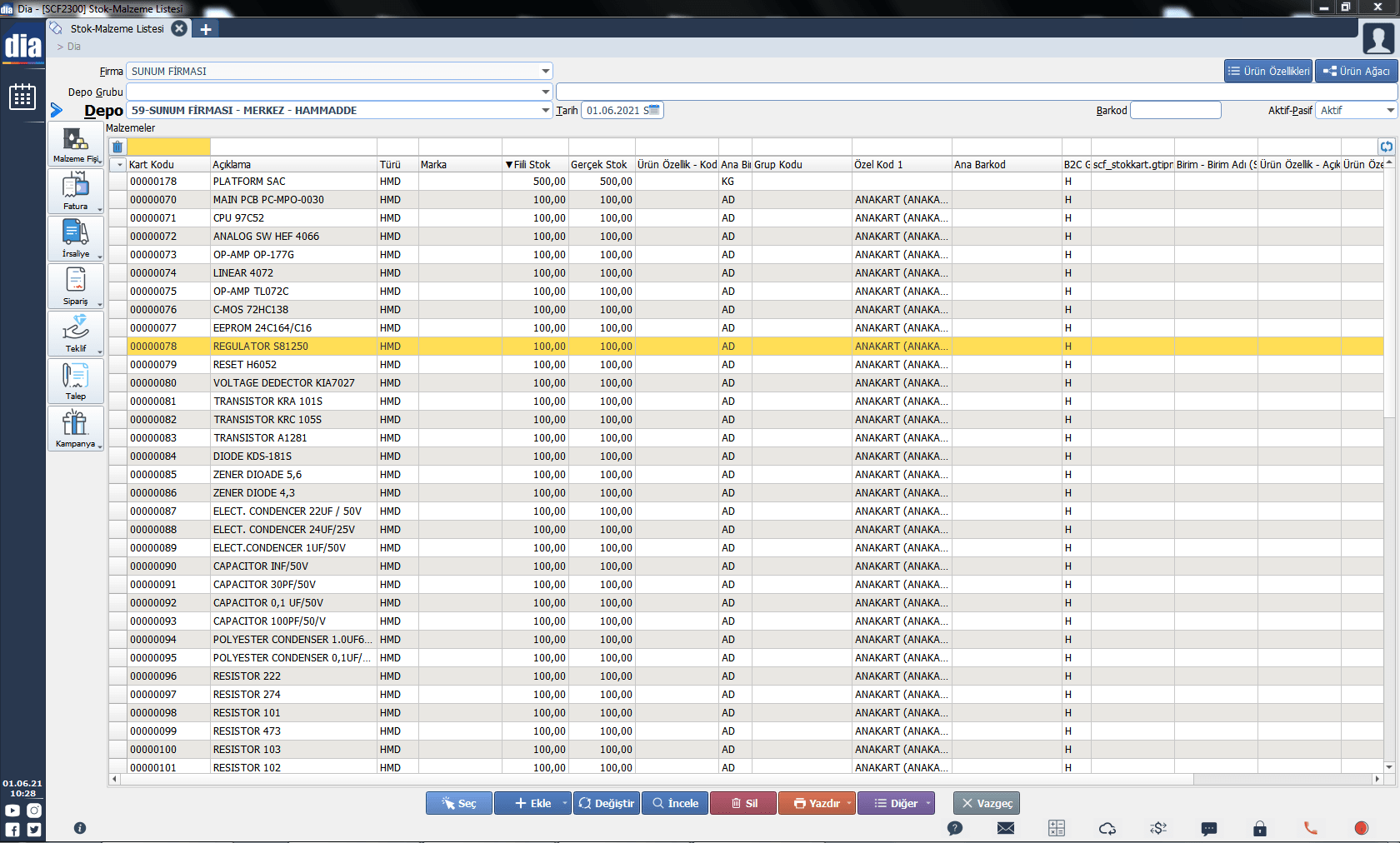The image size is (1400, 843).
Task: Select row MAIN PCB PC-MPO-0030
Action: point(746,200)
